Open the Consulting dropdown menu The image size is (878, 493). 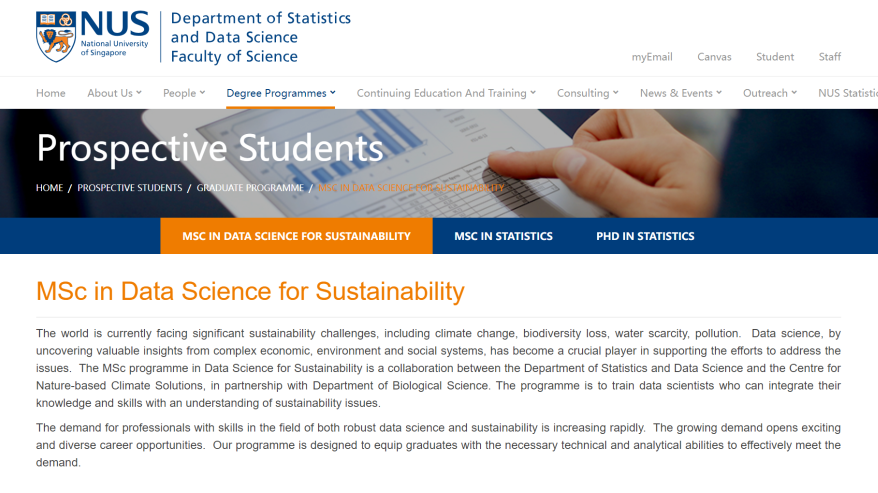tap(588, 93)
